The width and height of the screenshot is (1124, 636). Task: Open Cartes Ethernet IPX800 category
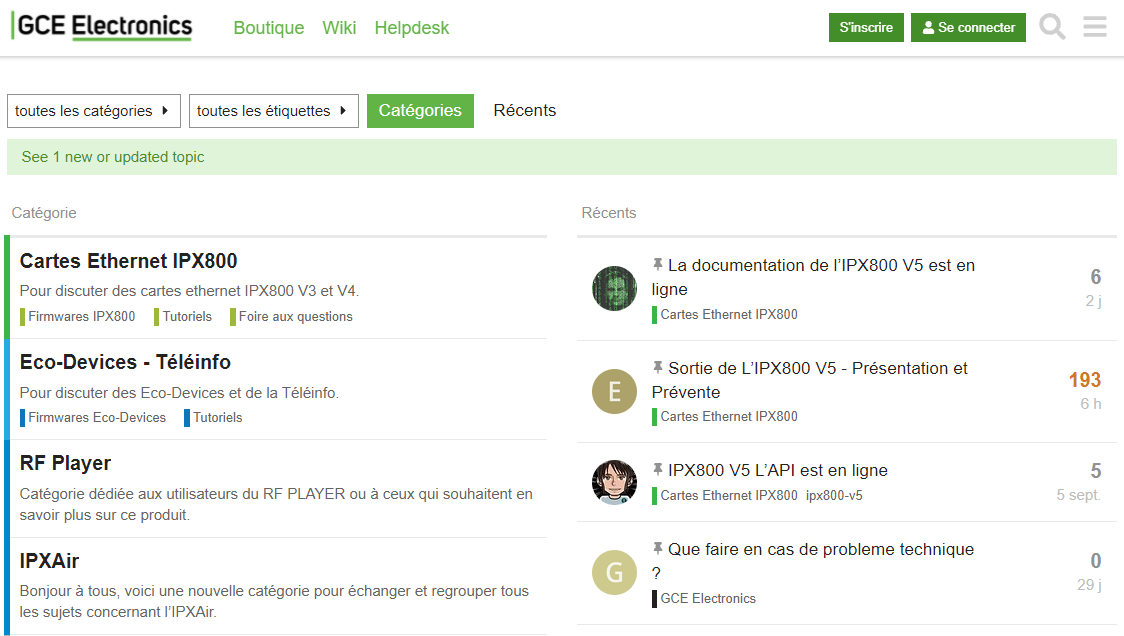pyautogui.click(x=129, y=262)
